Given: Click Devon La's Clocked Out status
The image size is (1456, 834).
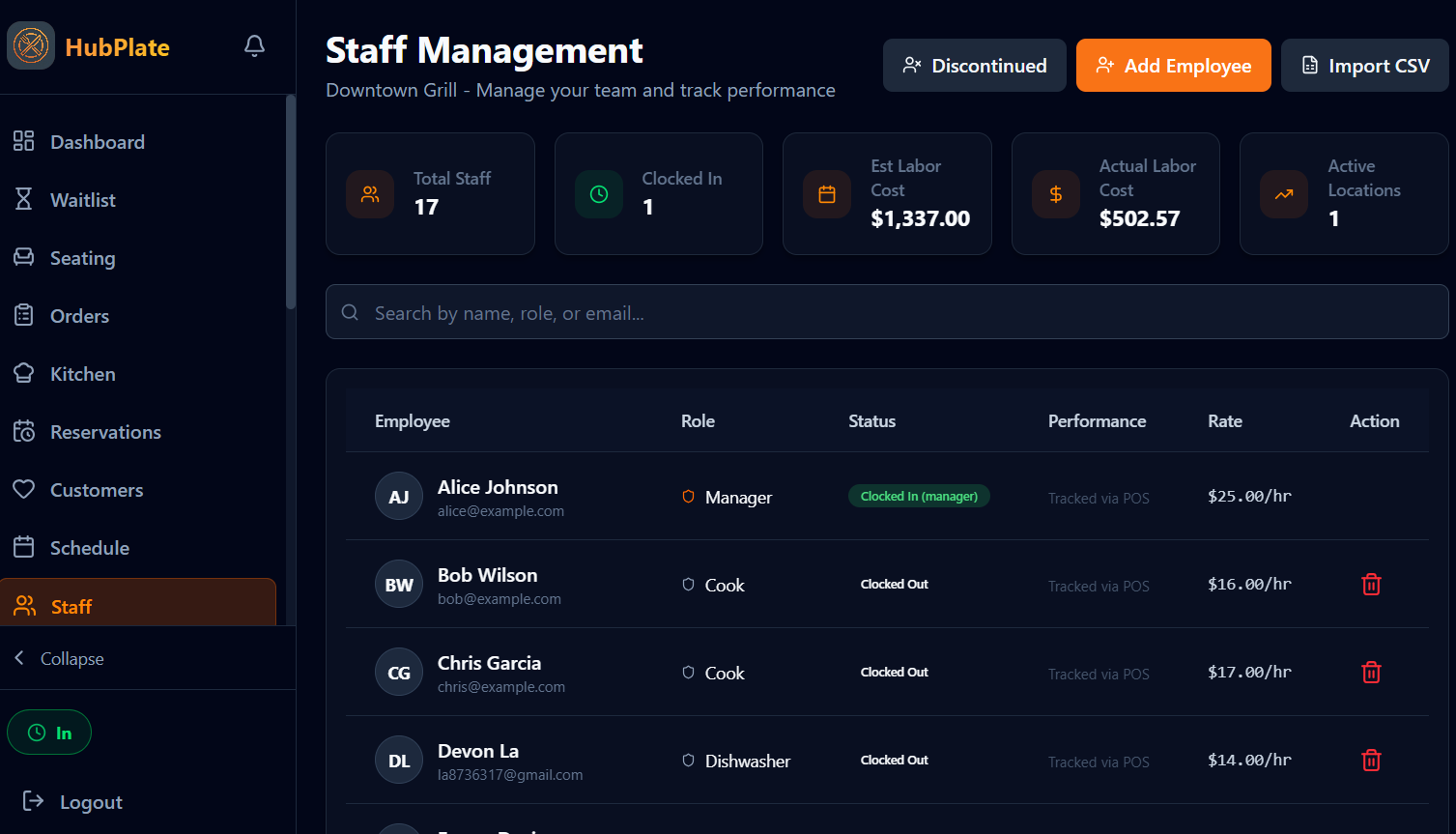Looking at the screenshot, I should click(894, 760).
